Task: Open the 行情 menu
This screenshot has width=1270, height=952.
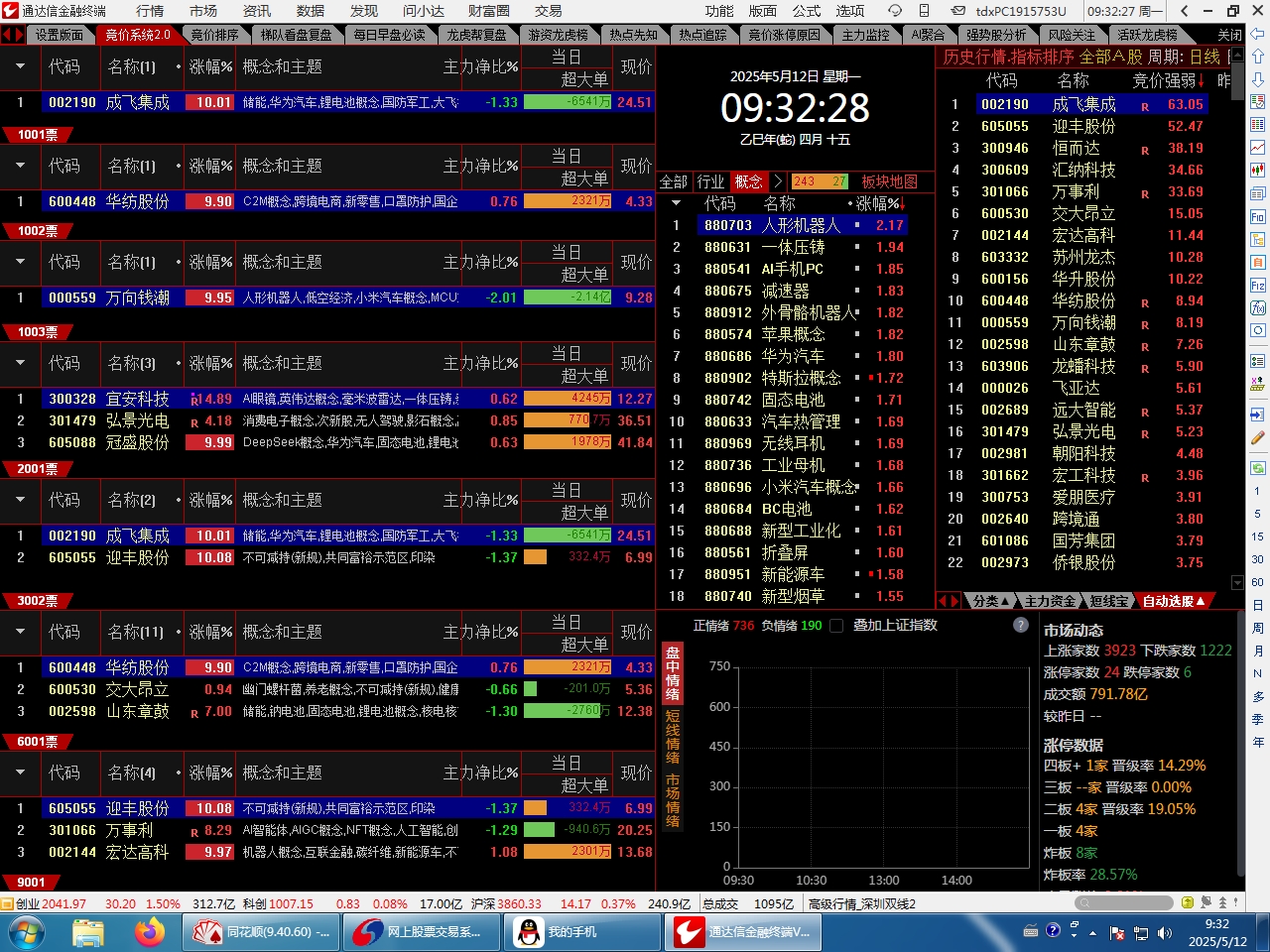Action: point(150,11)
